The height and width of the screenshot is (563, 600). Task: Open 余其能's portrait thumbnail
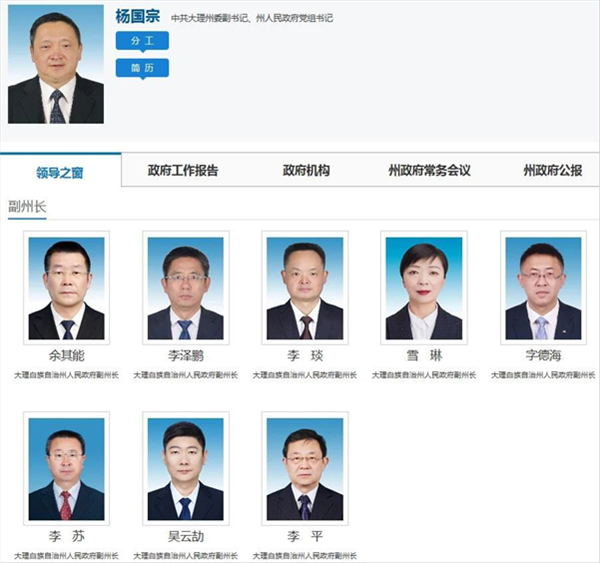pyautogui.click(x=67, y=288)
